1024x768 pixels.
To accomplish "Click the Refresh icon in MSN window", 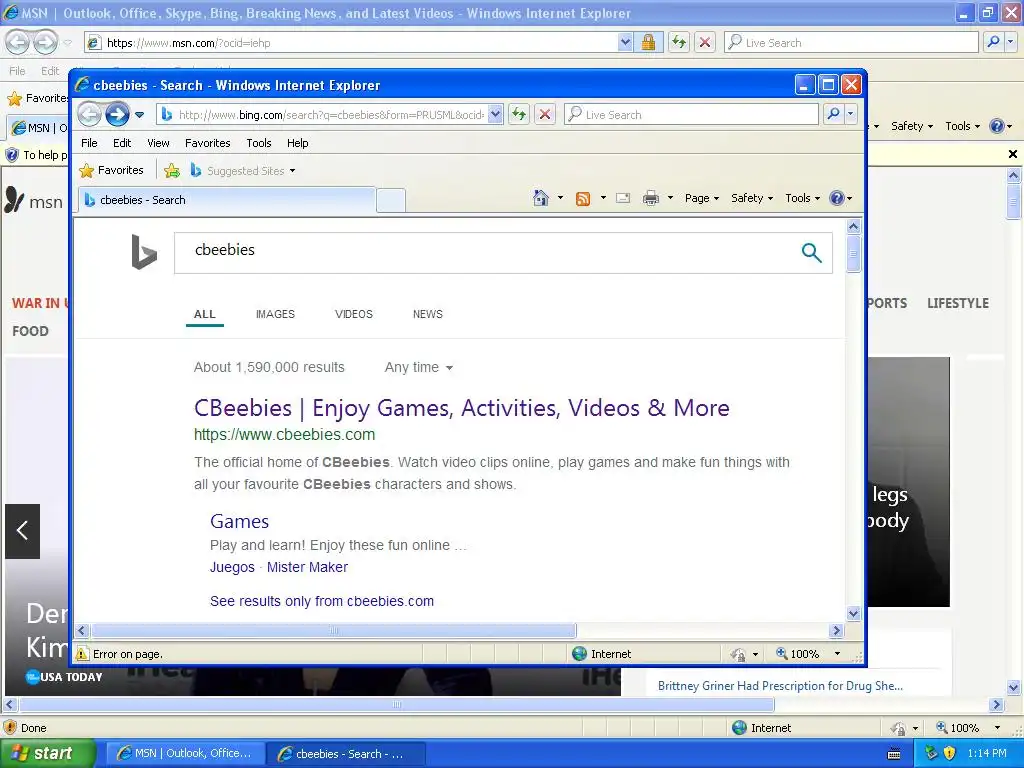I will pyautogui.click(x=679, y=42).
